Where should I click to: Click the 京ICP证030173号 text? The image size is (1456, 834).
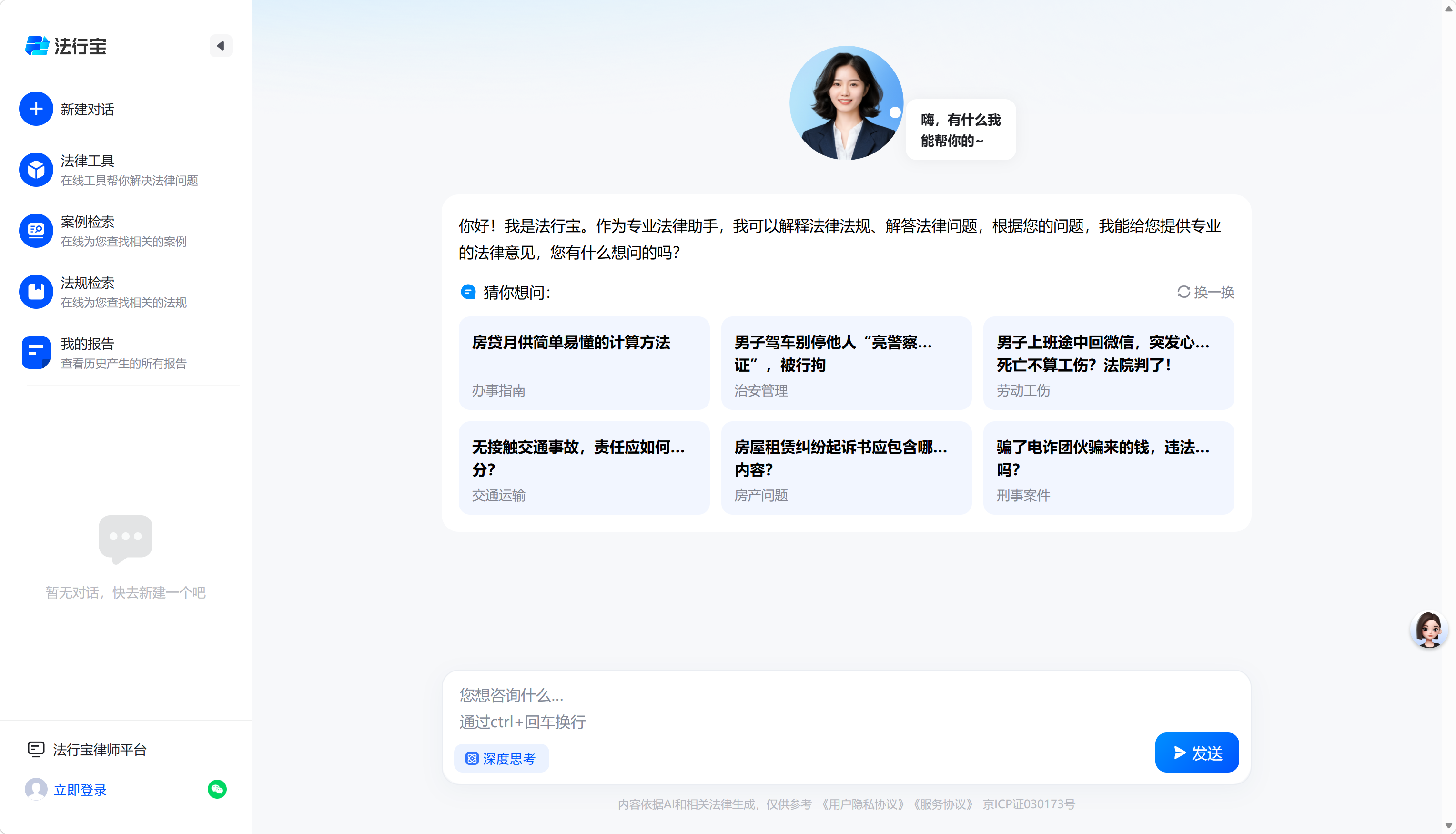1029,804
